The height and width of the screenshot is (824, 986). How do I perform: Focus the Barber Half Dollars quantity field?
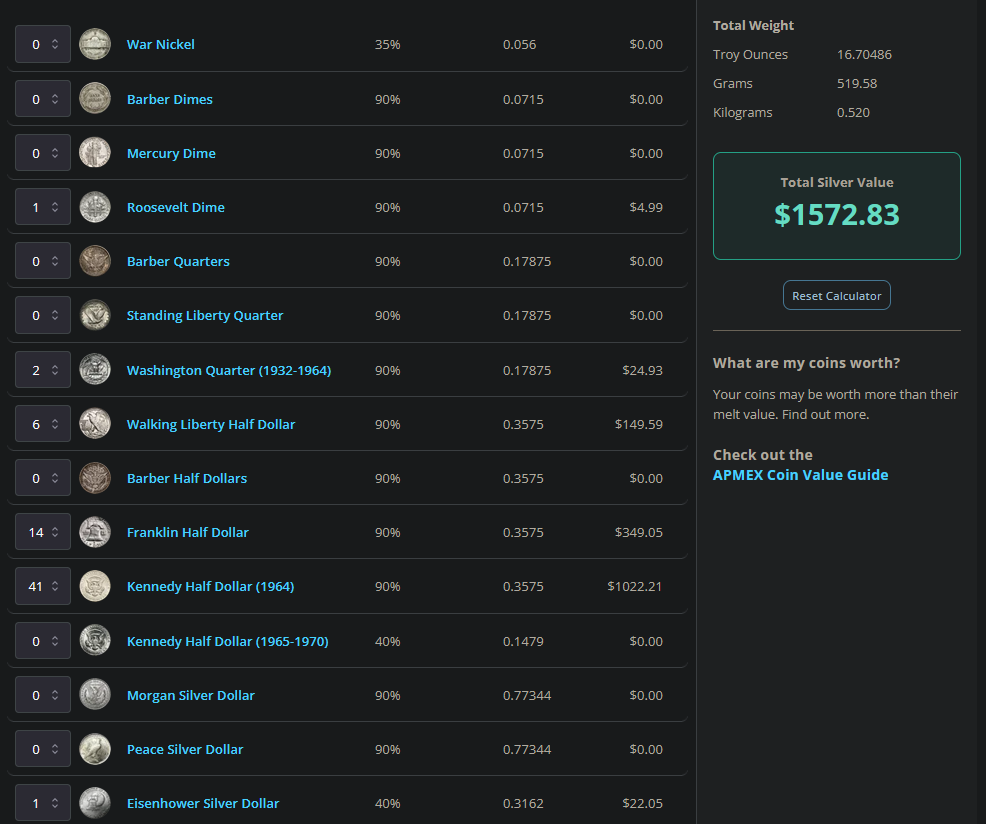42,478
